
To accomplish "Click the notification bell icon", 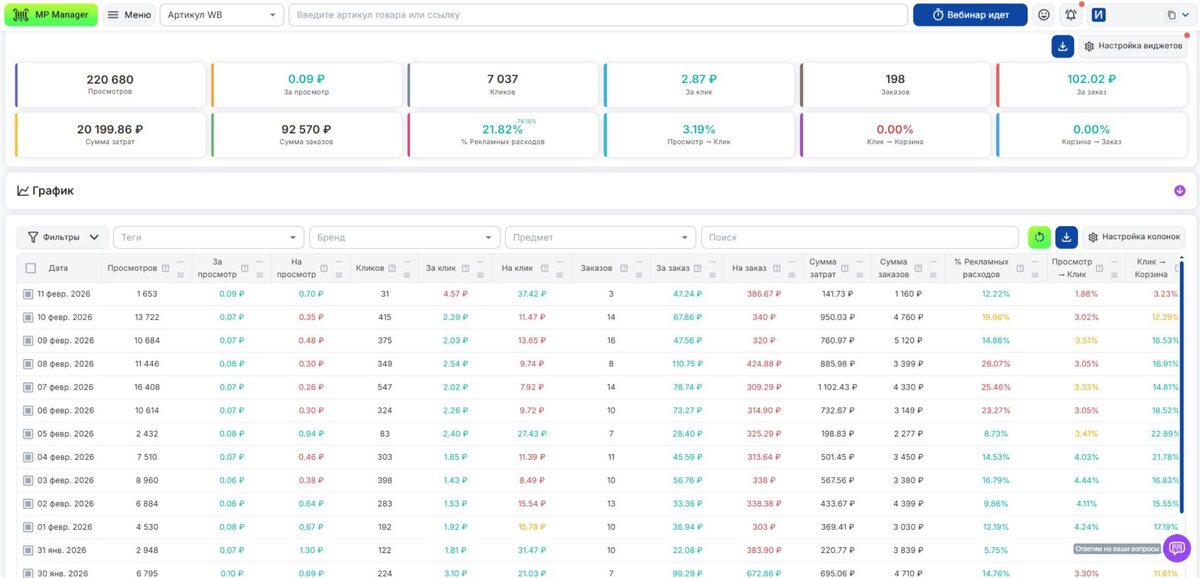I will coord(1071,15).
